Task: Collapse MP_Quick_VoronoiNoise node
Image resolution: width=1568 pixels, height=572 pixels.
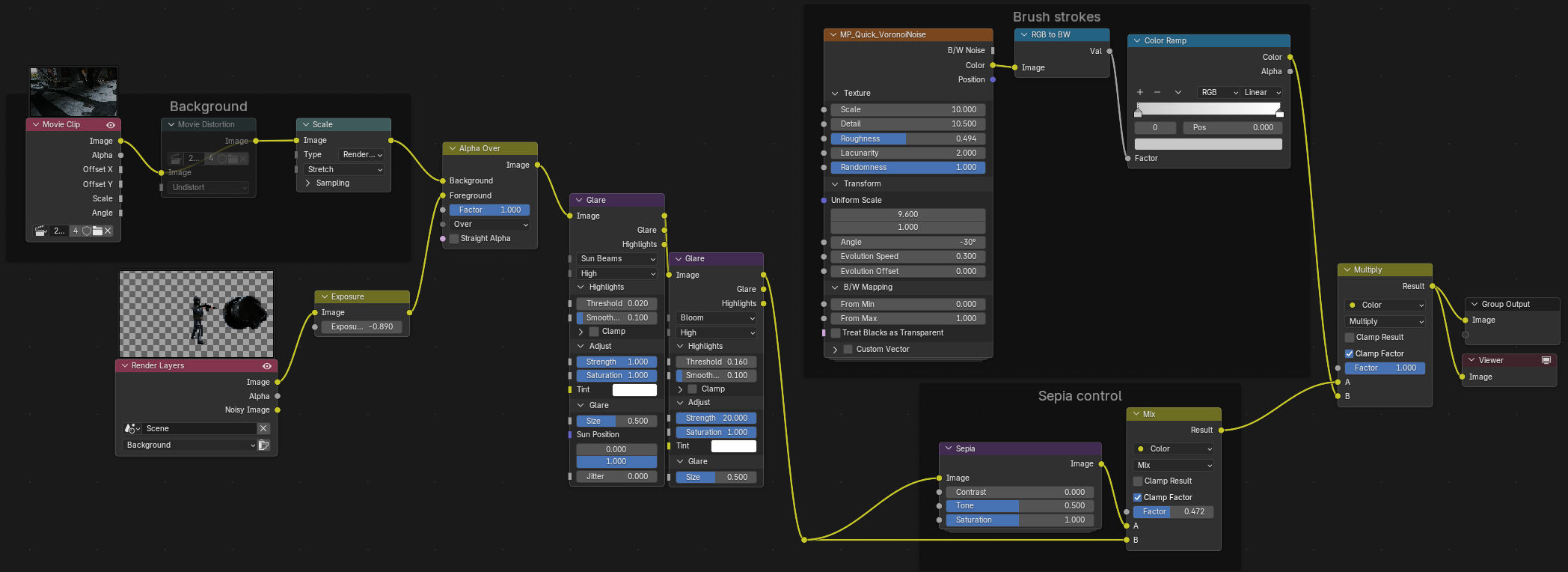Action: coord(833,34)
